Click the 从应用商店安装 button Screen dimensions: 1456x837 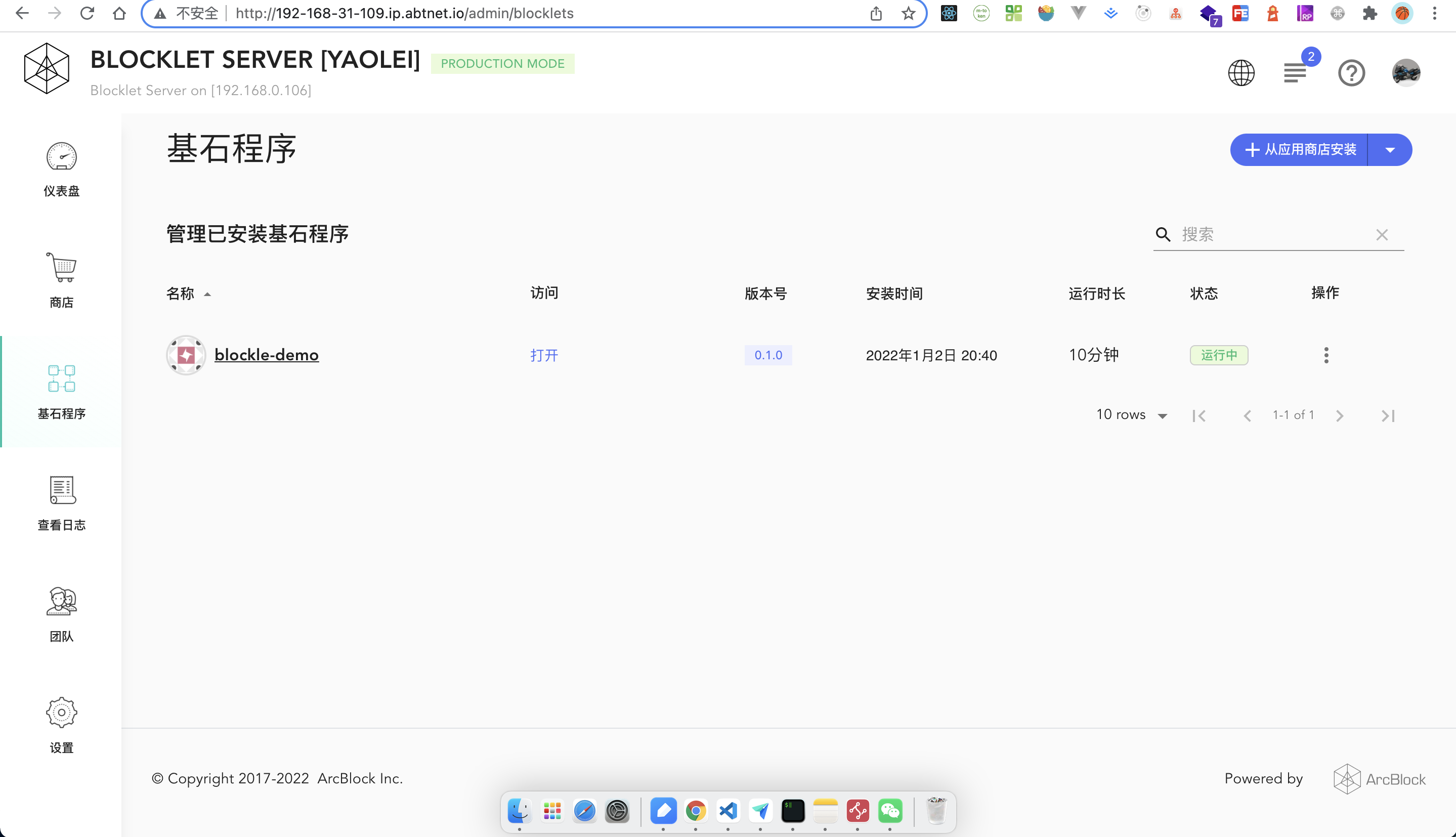click(1299, 150)
